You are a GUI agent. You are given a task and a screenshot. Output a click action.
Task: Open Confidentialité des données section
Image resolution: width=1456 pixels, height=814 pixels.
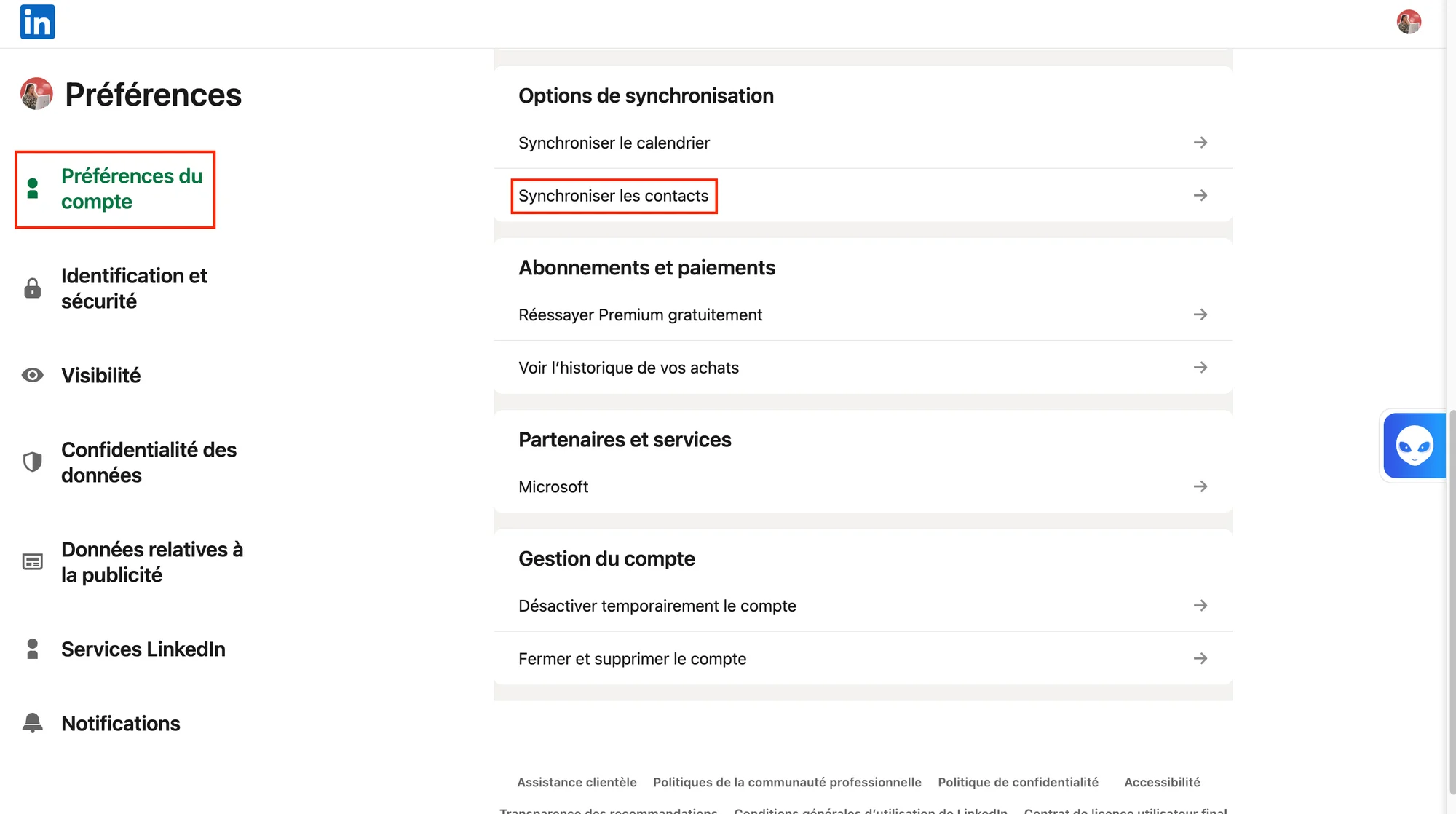pyautogui.click(x=149, y=462)
